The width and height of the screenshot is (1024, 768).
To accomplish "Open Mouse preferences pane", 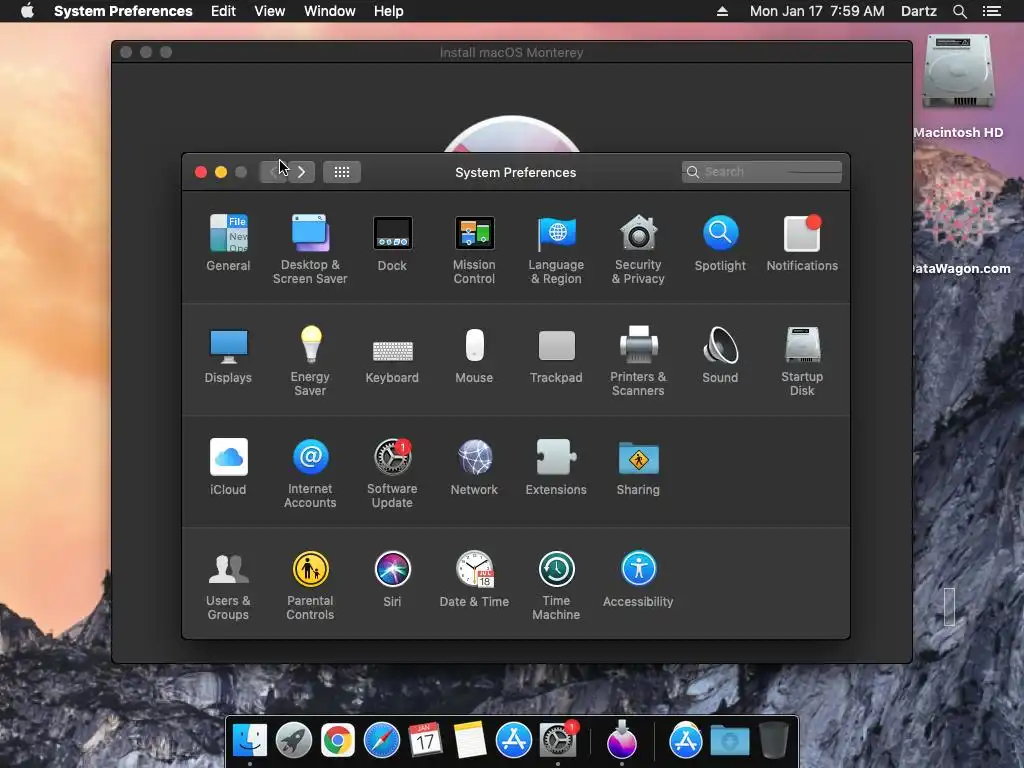I will coord(474,355).
